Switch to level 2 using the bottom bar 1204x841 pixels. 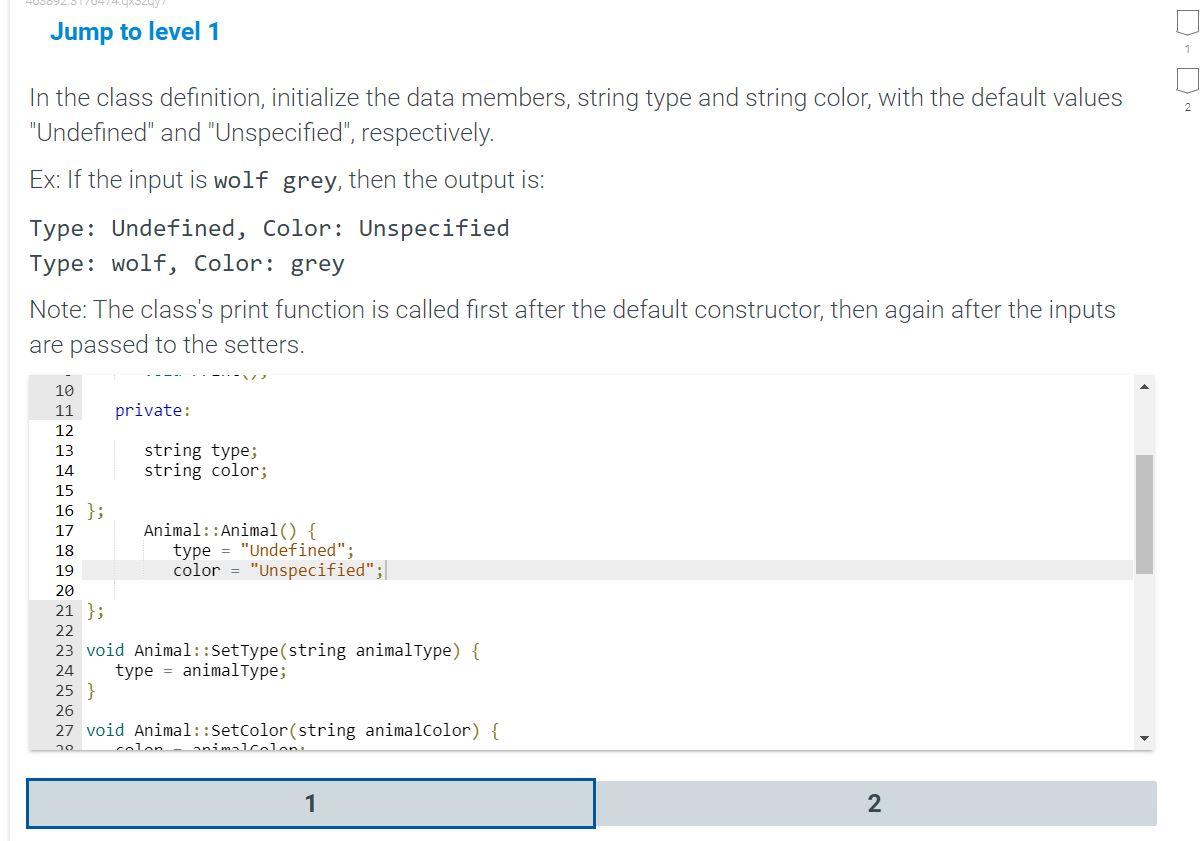click(x=875, y=802)
